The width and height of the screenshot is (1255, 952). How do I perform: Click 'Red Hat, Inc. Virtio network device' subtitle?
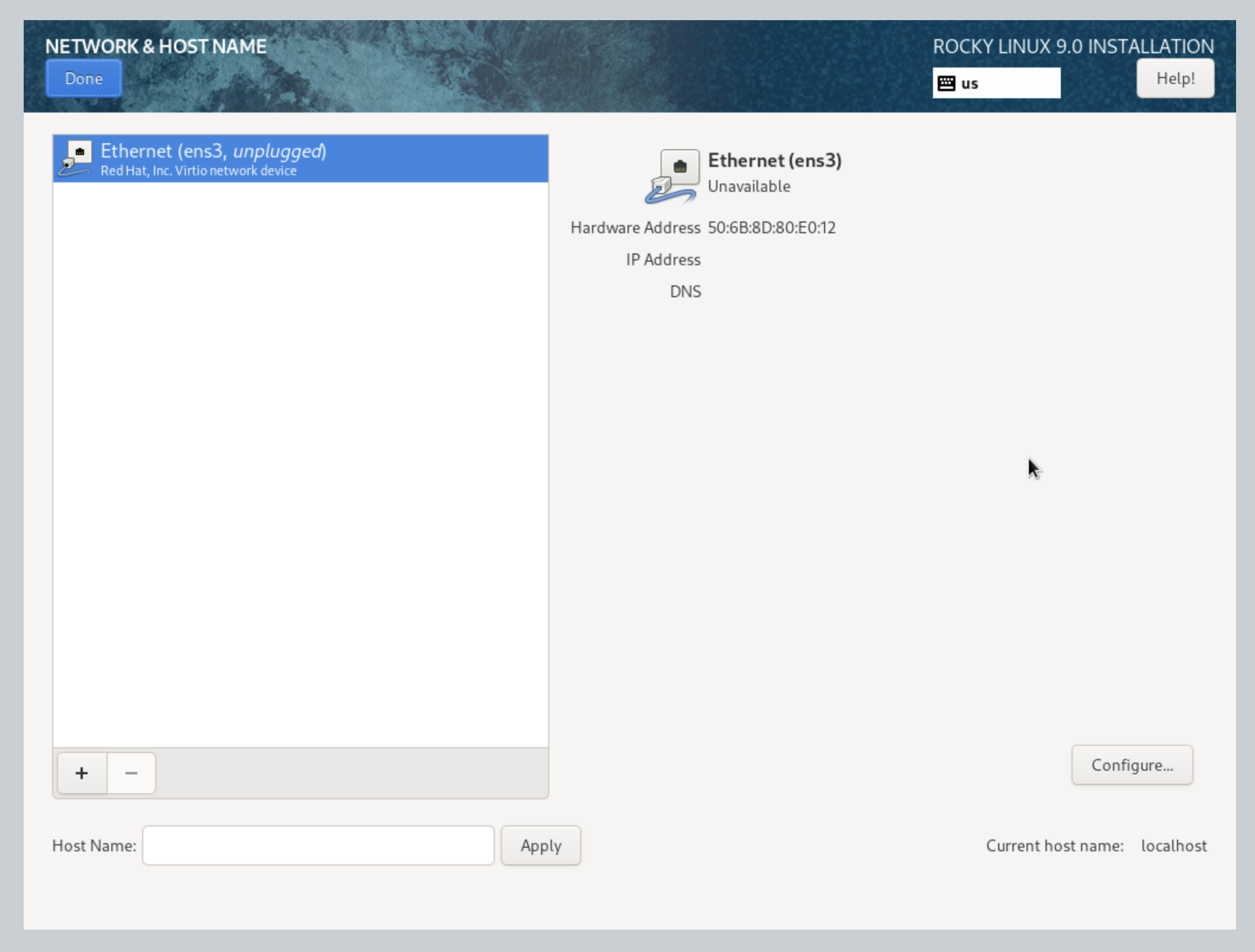tap(198, 171)
